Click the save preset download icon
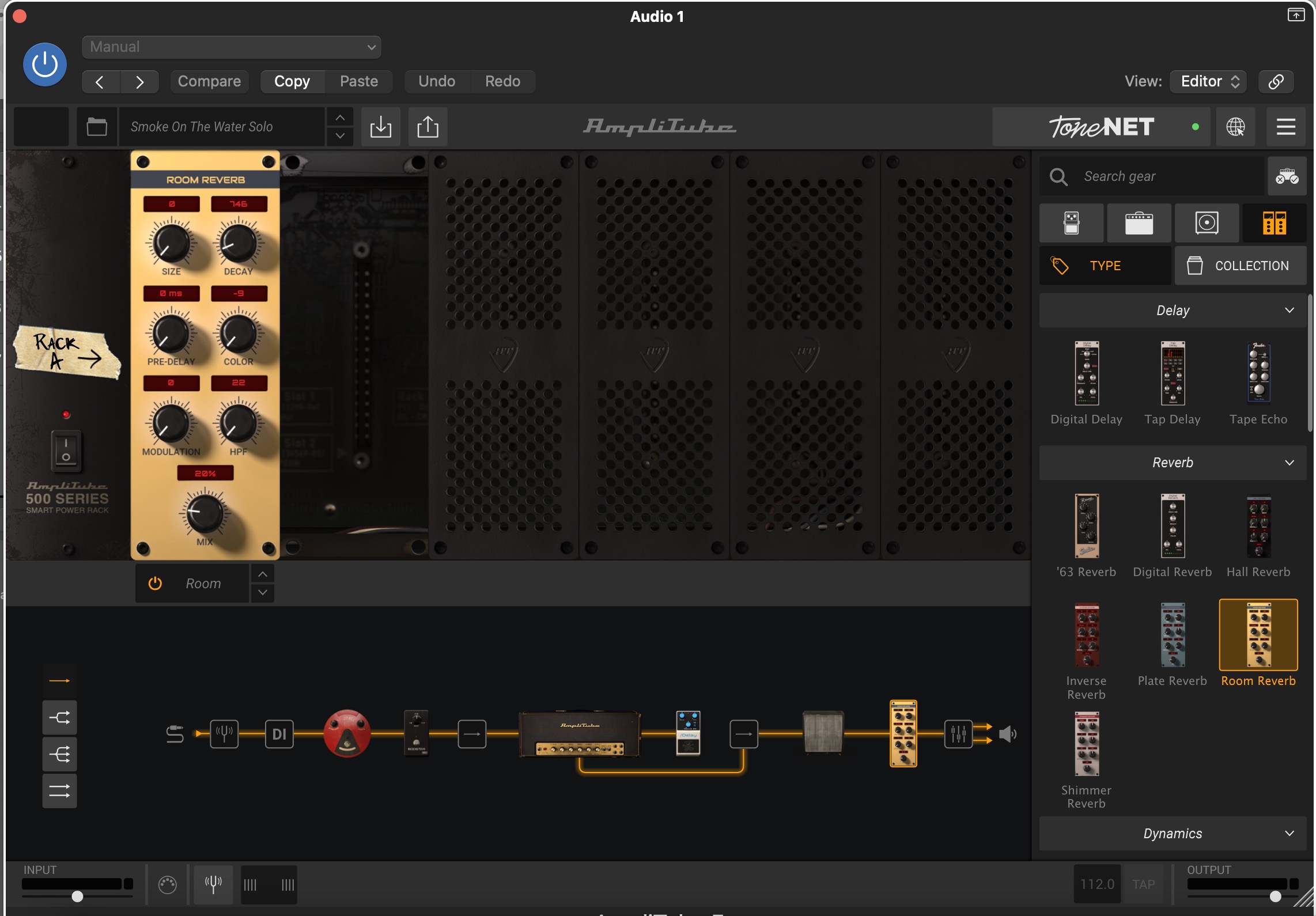 381,127
